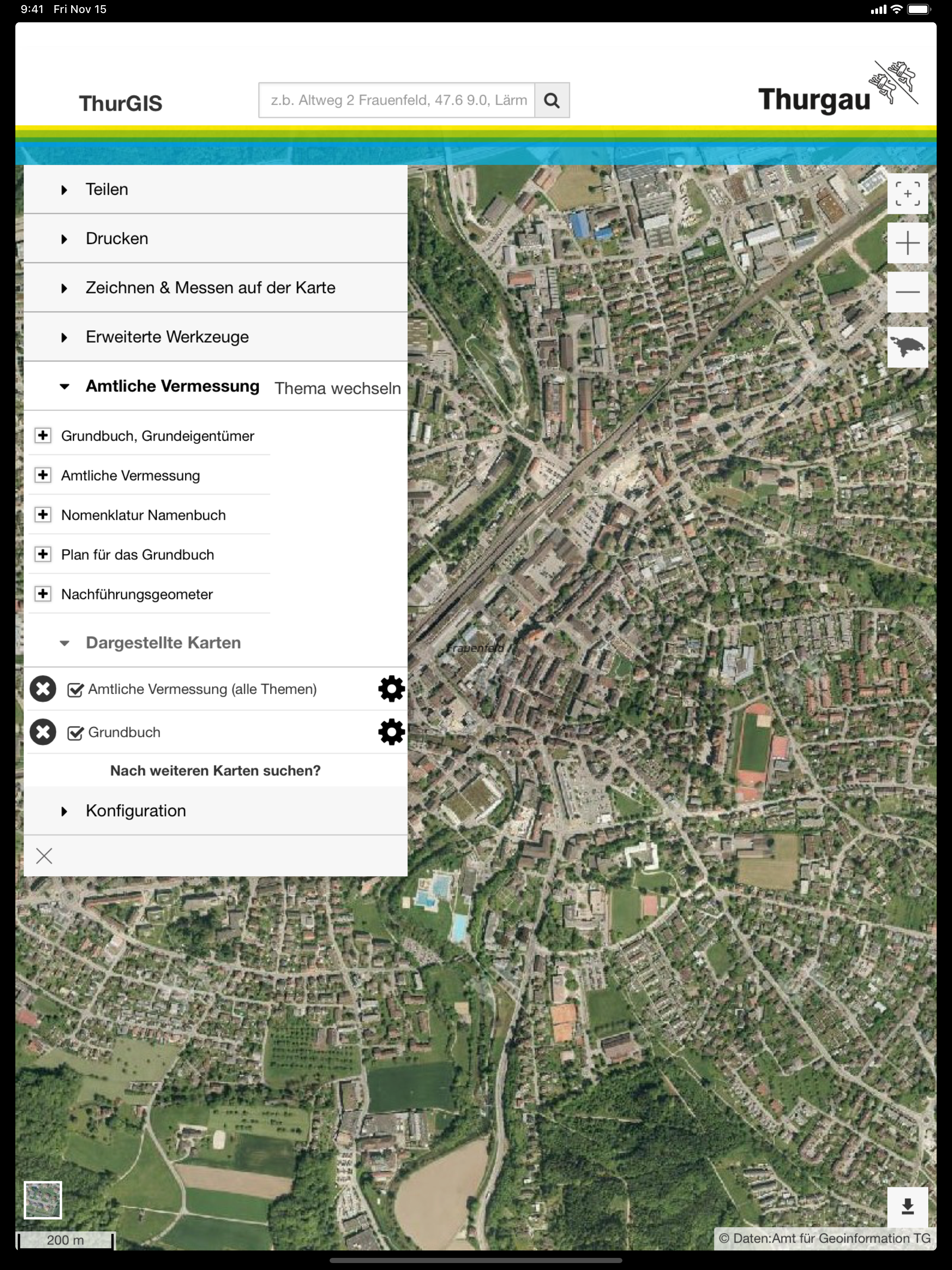952x1270 pixels.
Task: Open the download button on the map
Action: click(x=907, y=1207)
